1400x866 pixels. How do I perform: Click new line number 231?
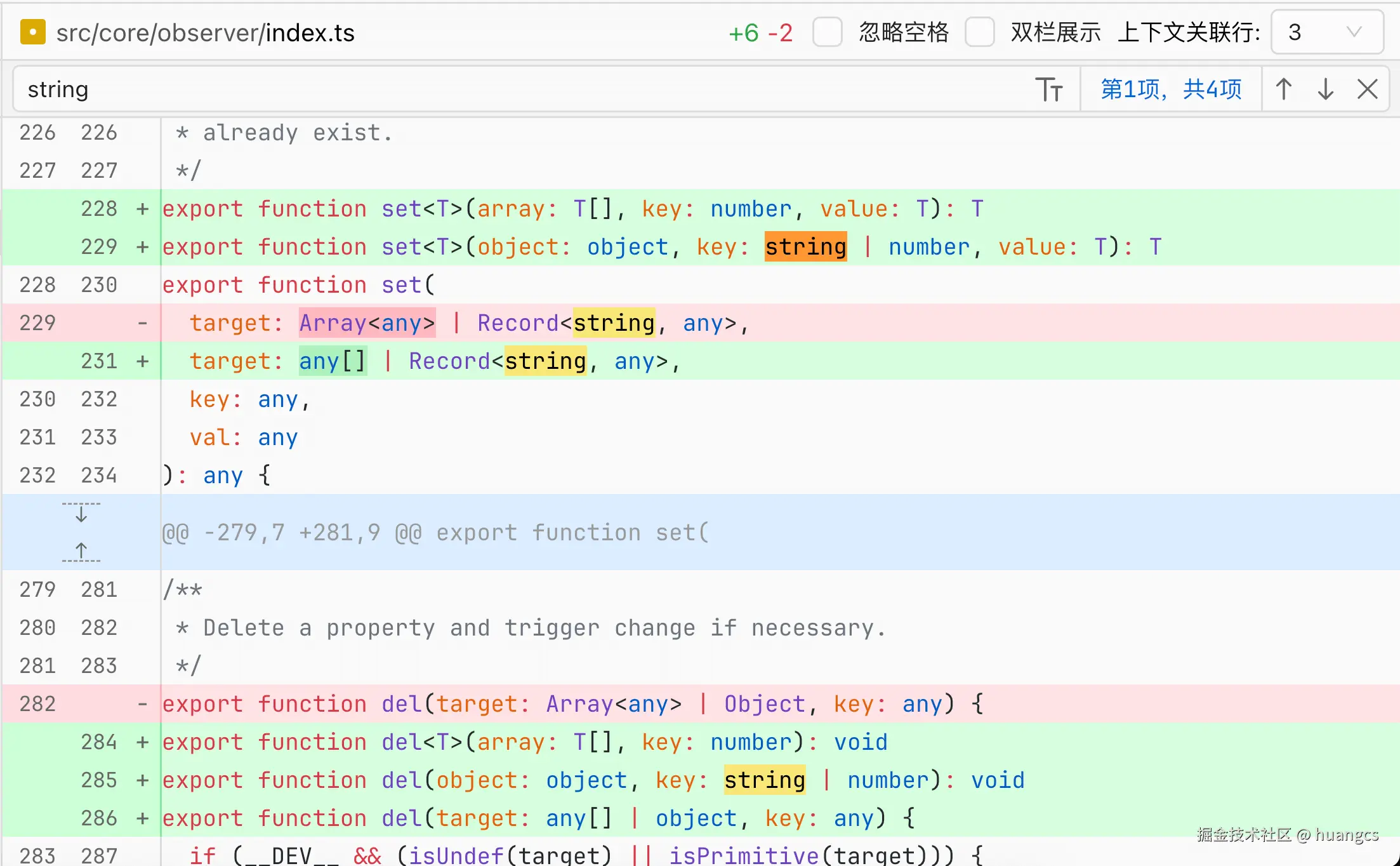(99, 361)
